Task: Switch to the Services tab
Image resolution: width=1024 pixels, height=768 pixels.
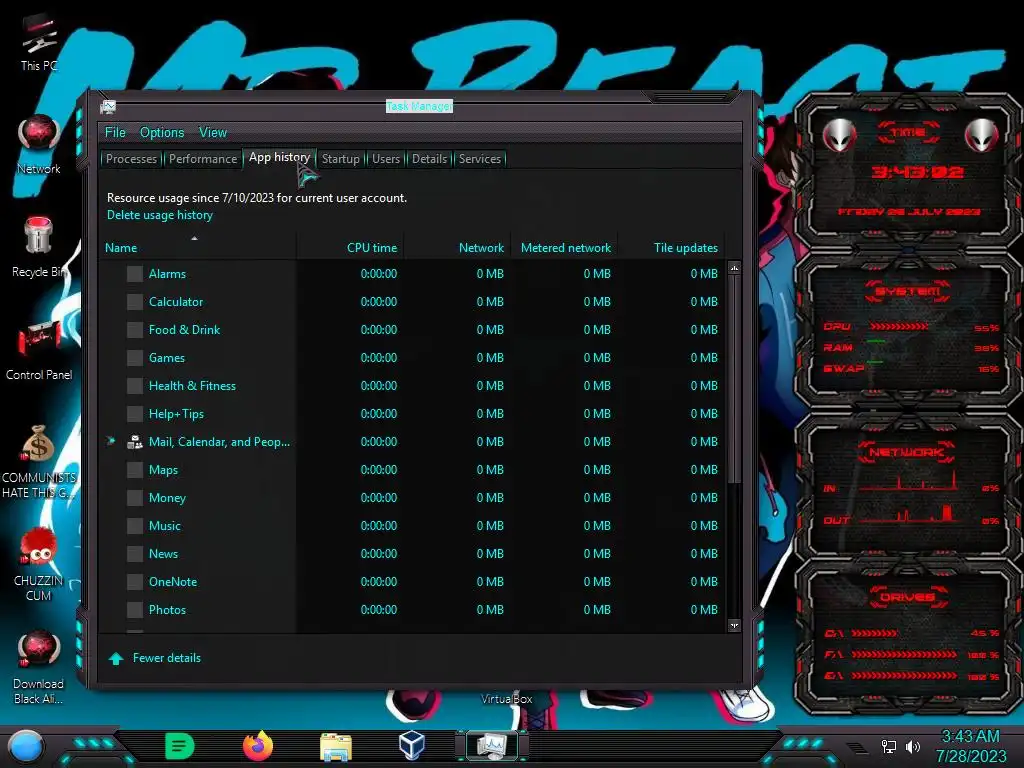Action: pyautogui.click(x=479, y=159)
